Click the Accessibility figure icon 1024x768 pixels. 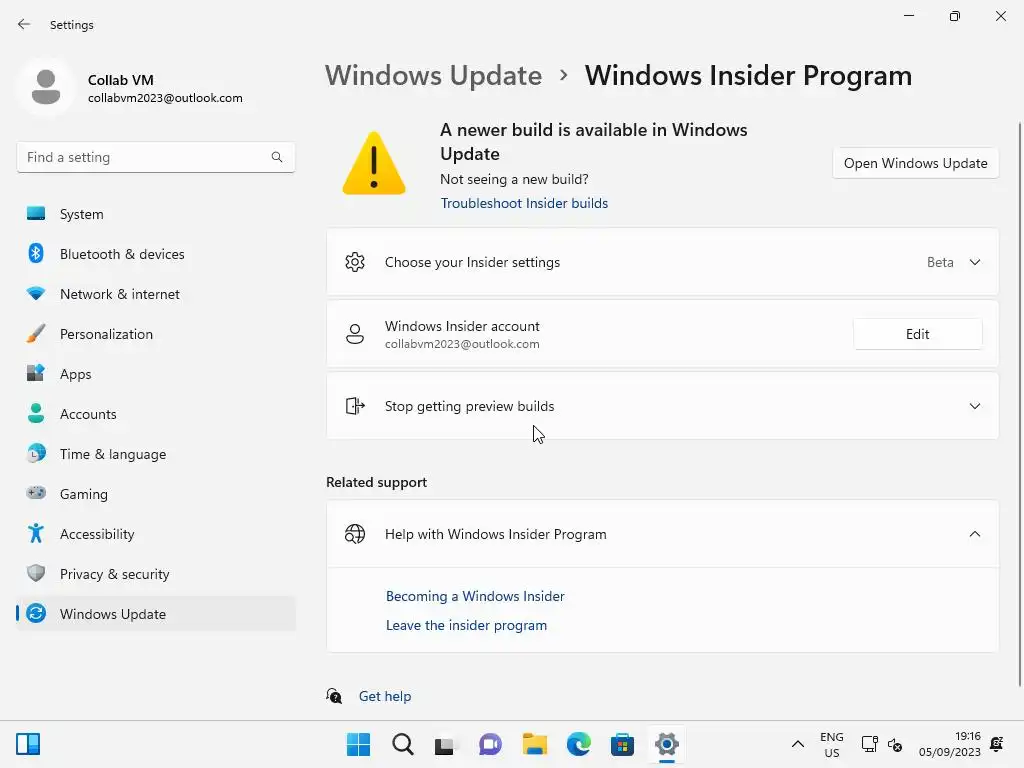click(36, 534)
